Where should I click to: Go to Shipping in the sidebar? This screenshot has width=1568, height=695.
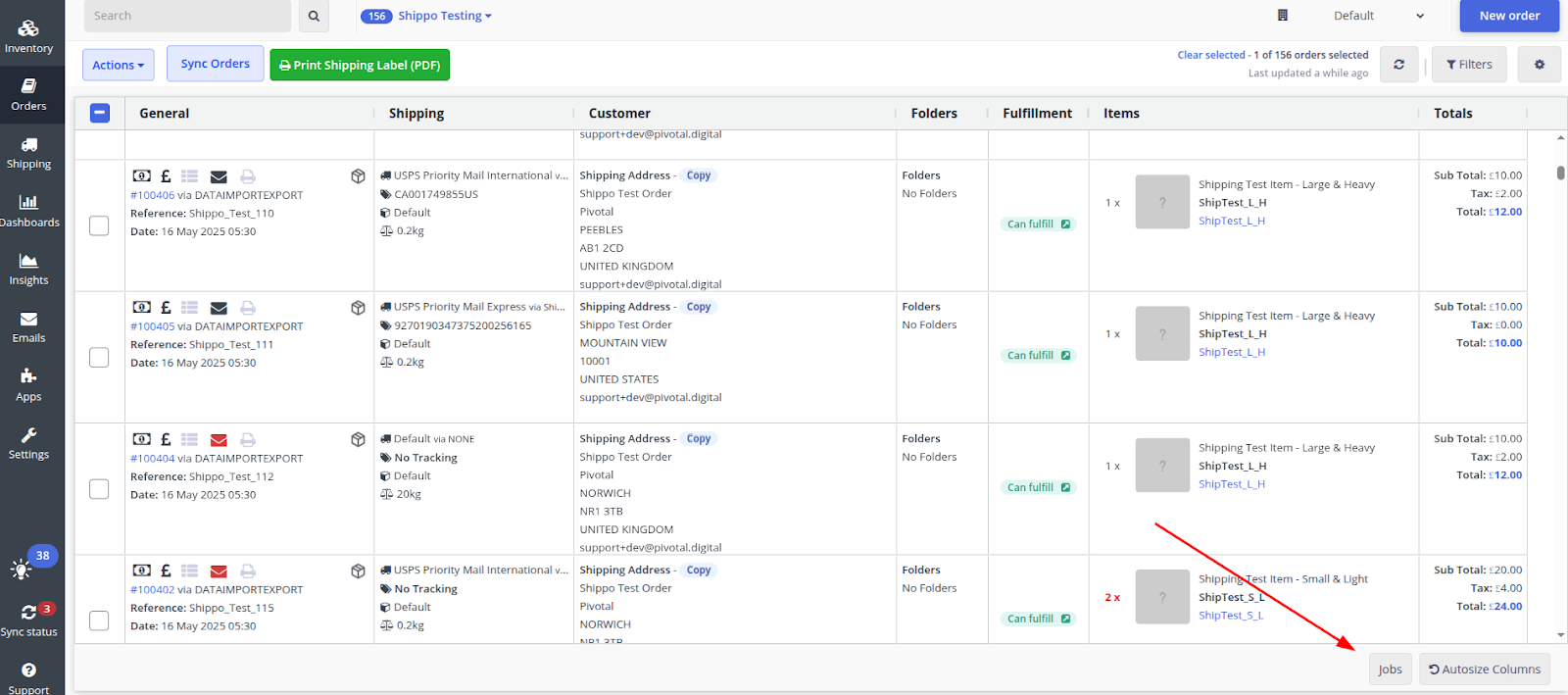29,153
